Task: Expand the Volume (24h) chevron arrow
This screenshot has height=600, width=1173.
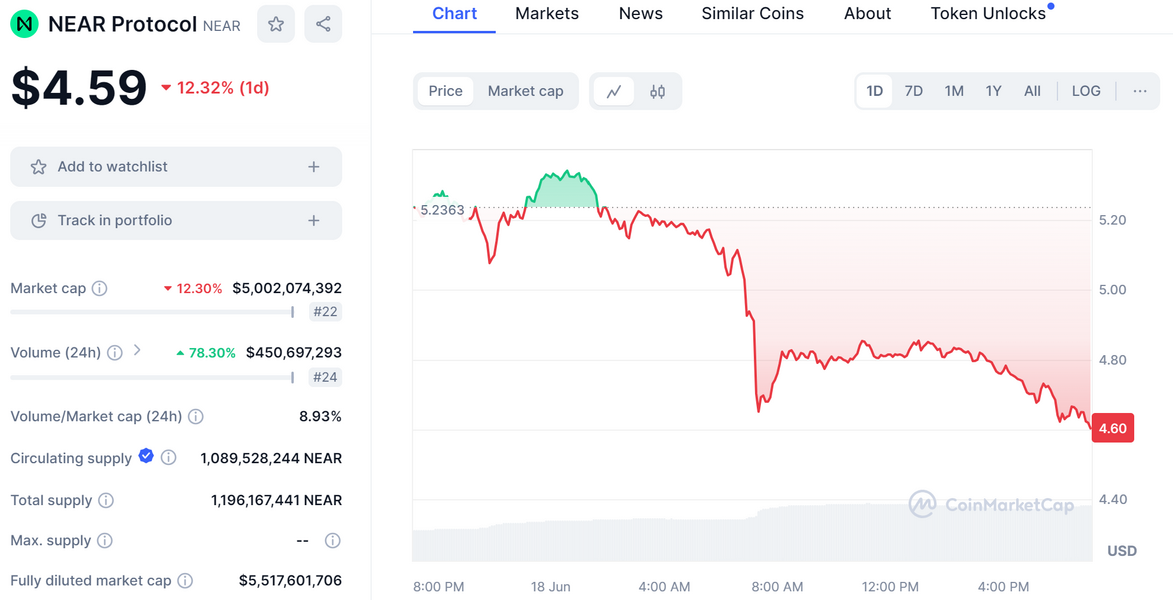Action: pyautogui.click(x=137, y=350)
